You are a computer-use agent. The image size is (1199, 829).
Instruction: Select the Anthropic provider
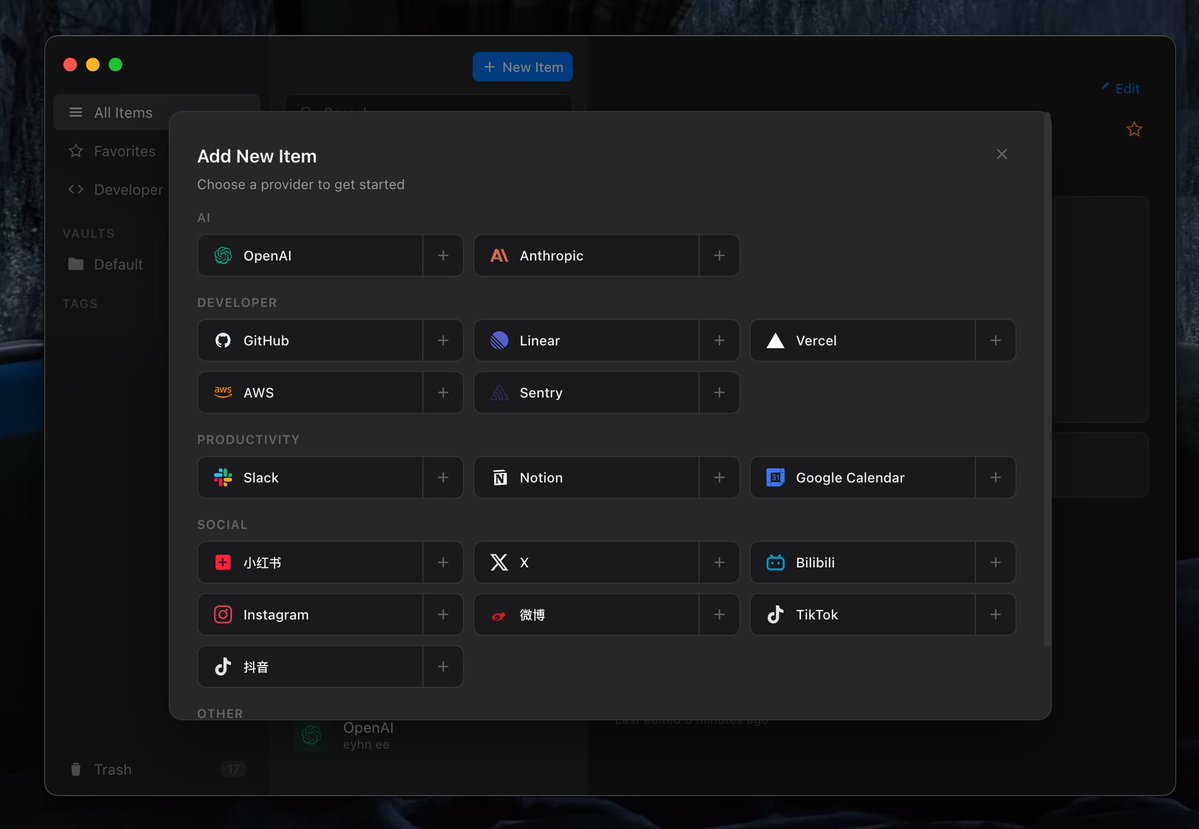click(x=587, y=255)
